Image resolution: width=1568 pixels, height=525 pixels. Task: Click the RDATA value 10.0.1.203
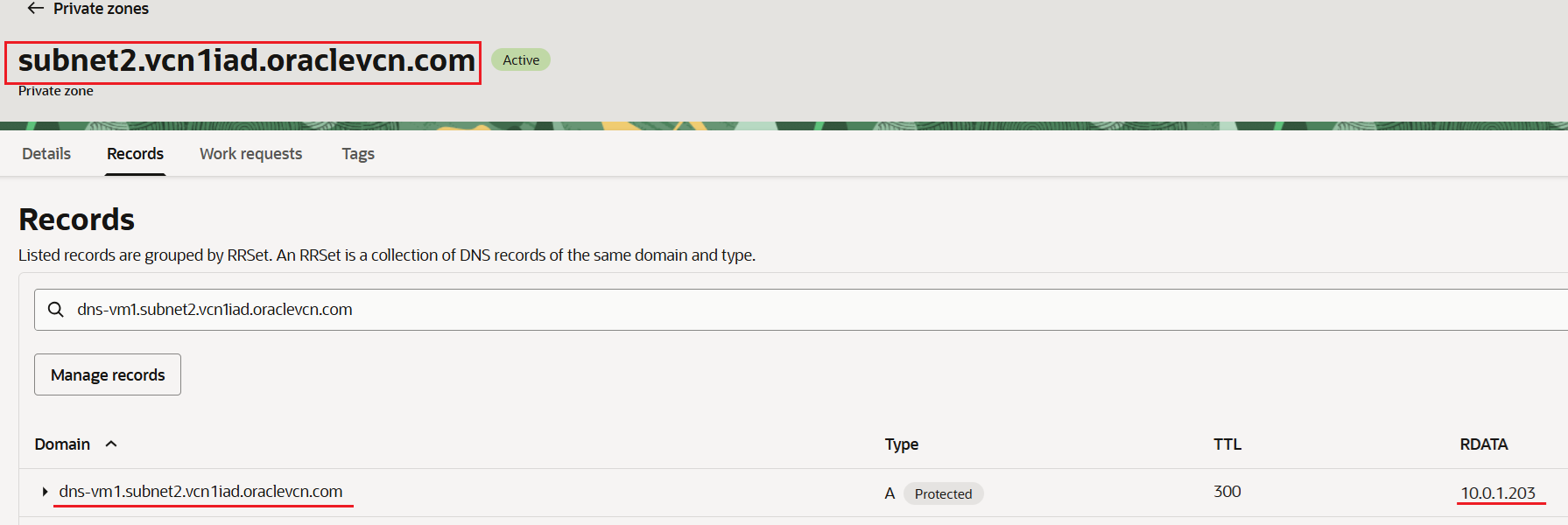1498,493
